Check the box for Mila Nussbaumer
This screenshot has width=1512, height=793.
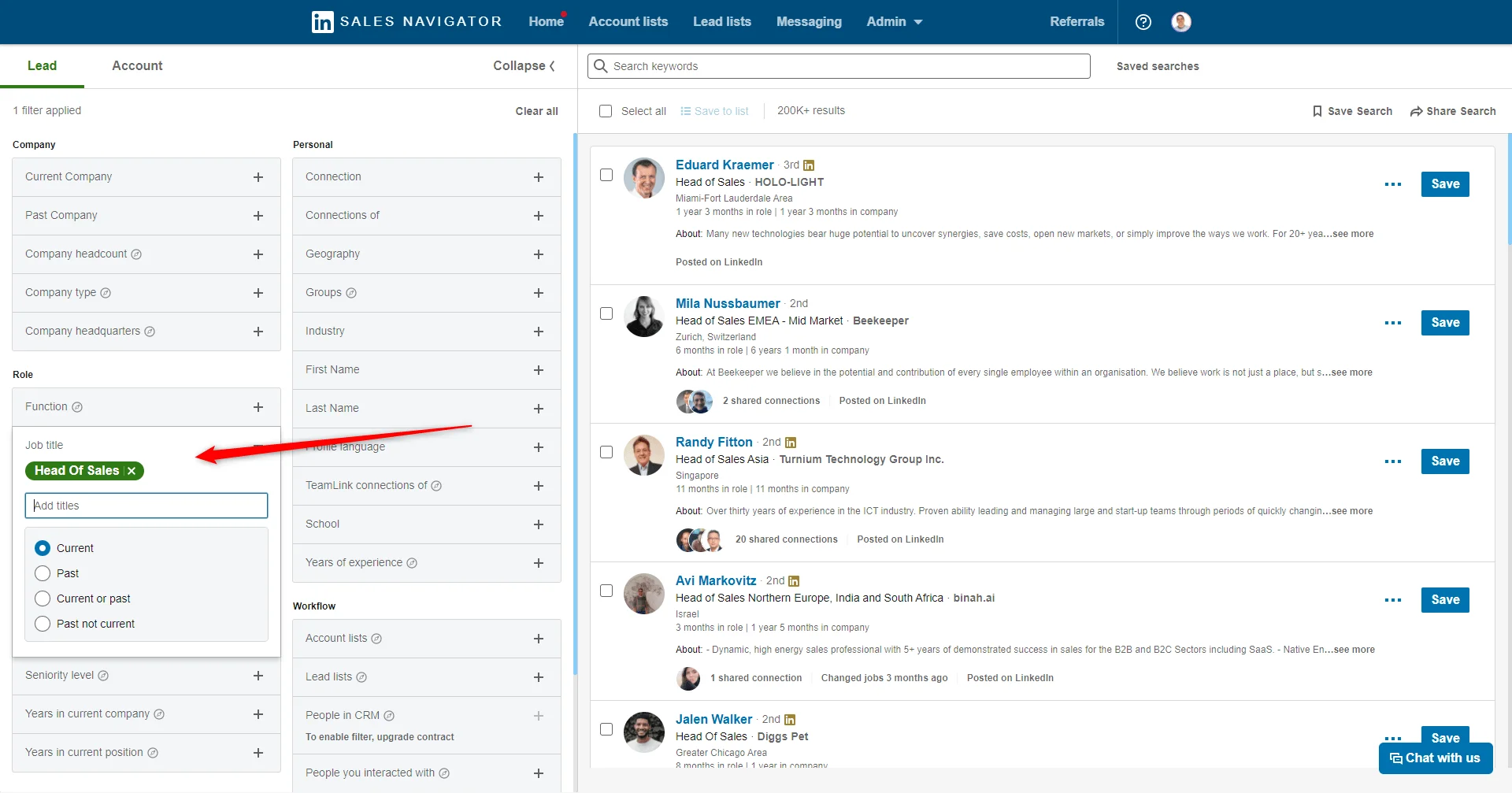606,313
